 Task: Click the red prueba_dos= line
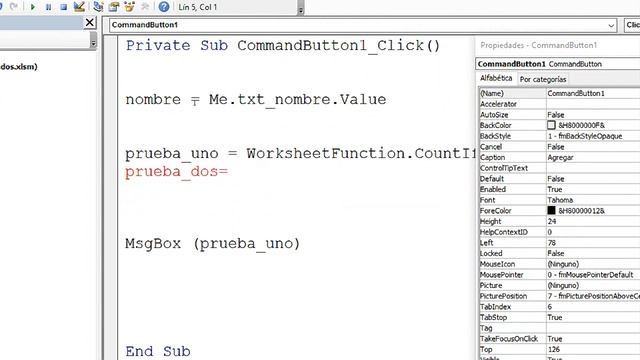(x=176, y=172)
